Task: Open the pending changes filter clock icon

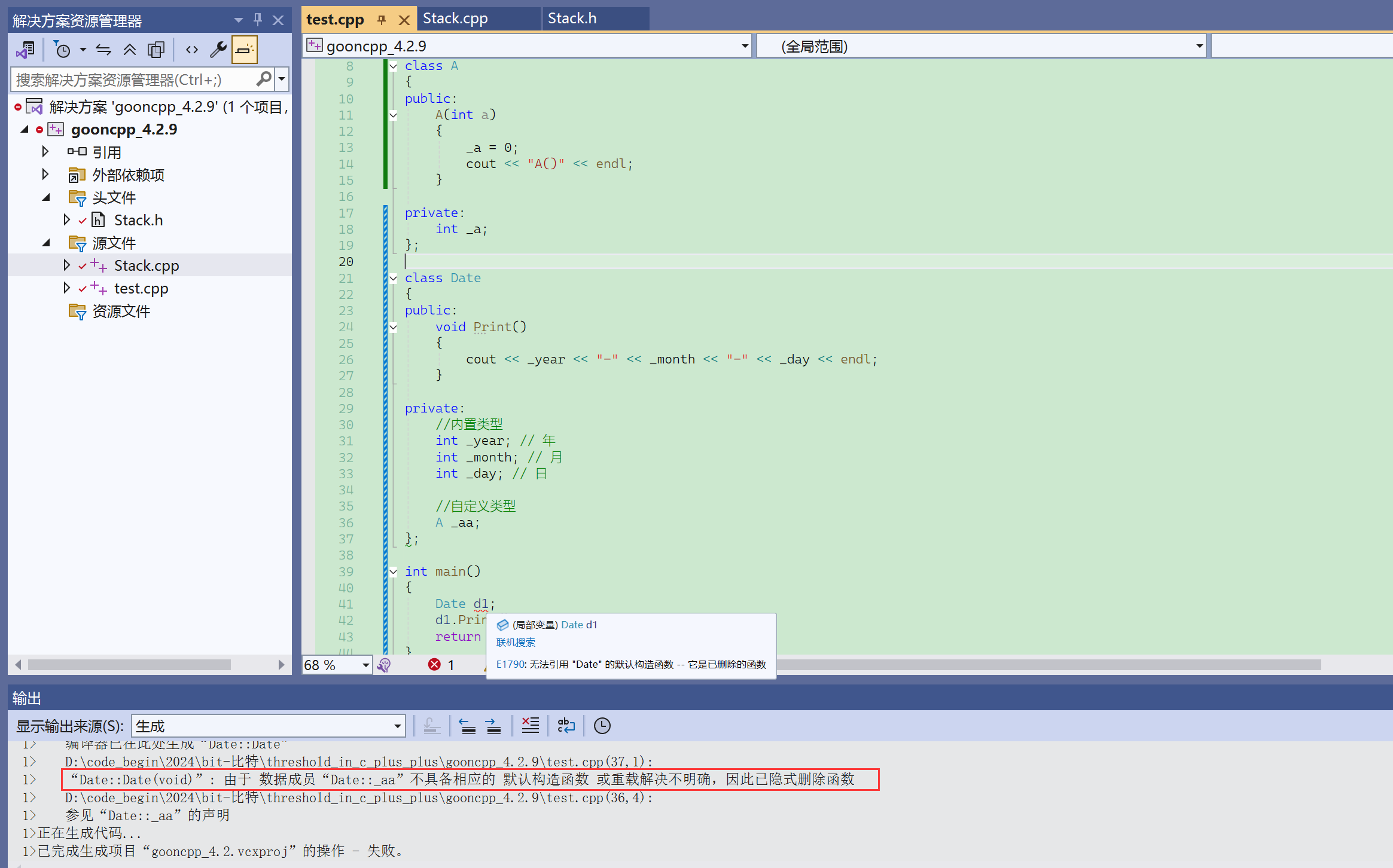Action: point(62,50)
